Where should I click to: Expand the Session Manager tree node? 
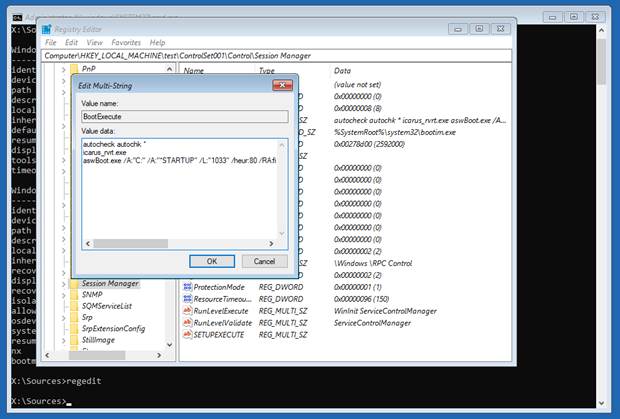pos(64,284)
